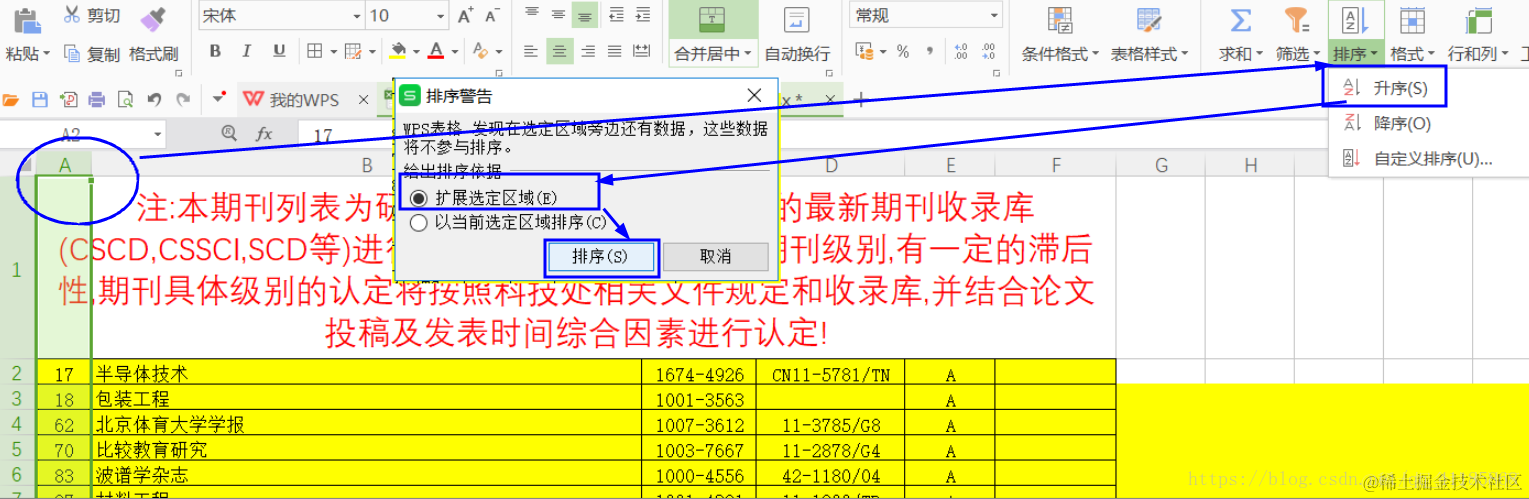
Task: Toggle center horizontal alignment
Action: (x=560, y=51)
